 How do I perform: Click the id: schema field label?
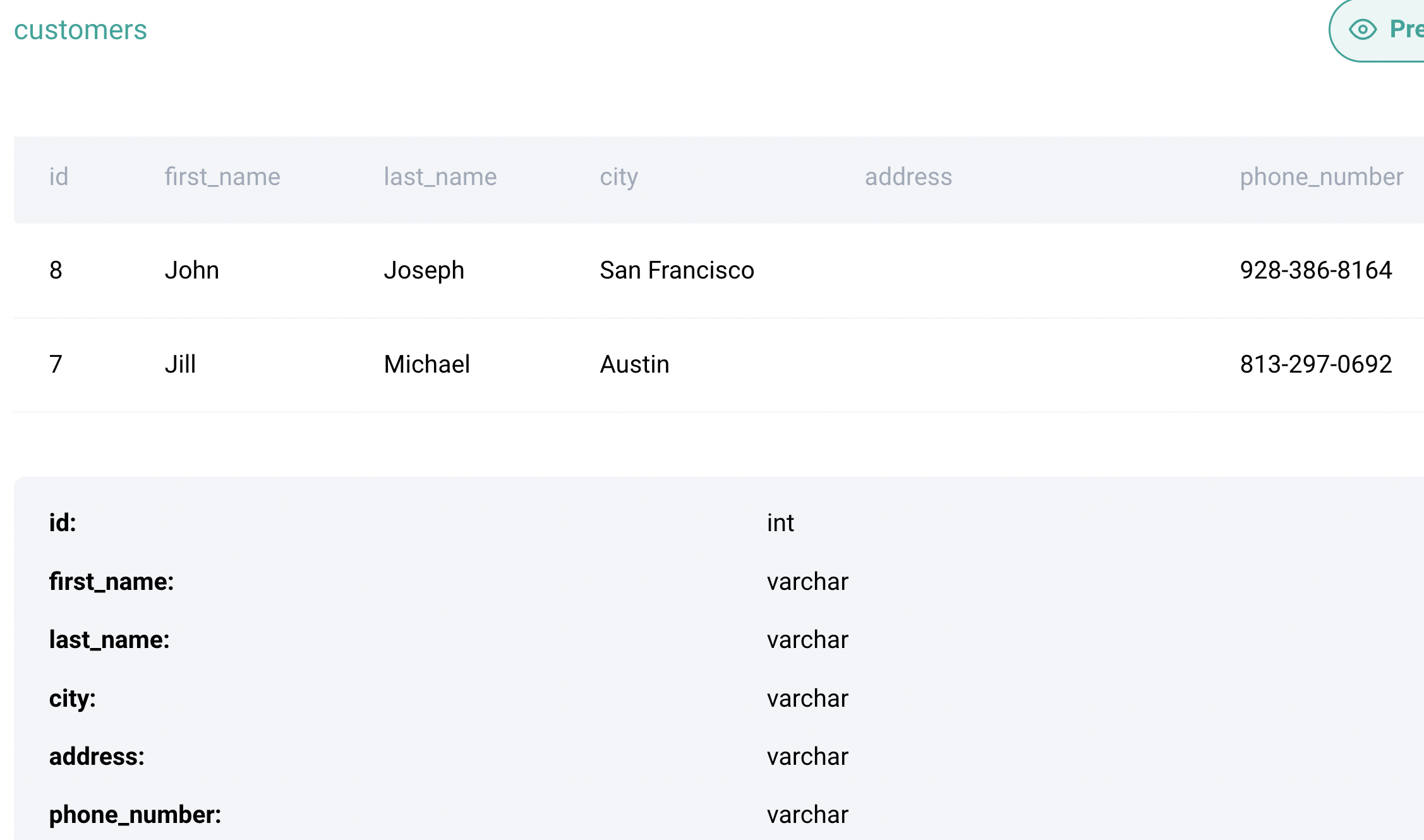[x=63, y=523]
